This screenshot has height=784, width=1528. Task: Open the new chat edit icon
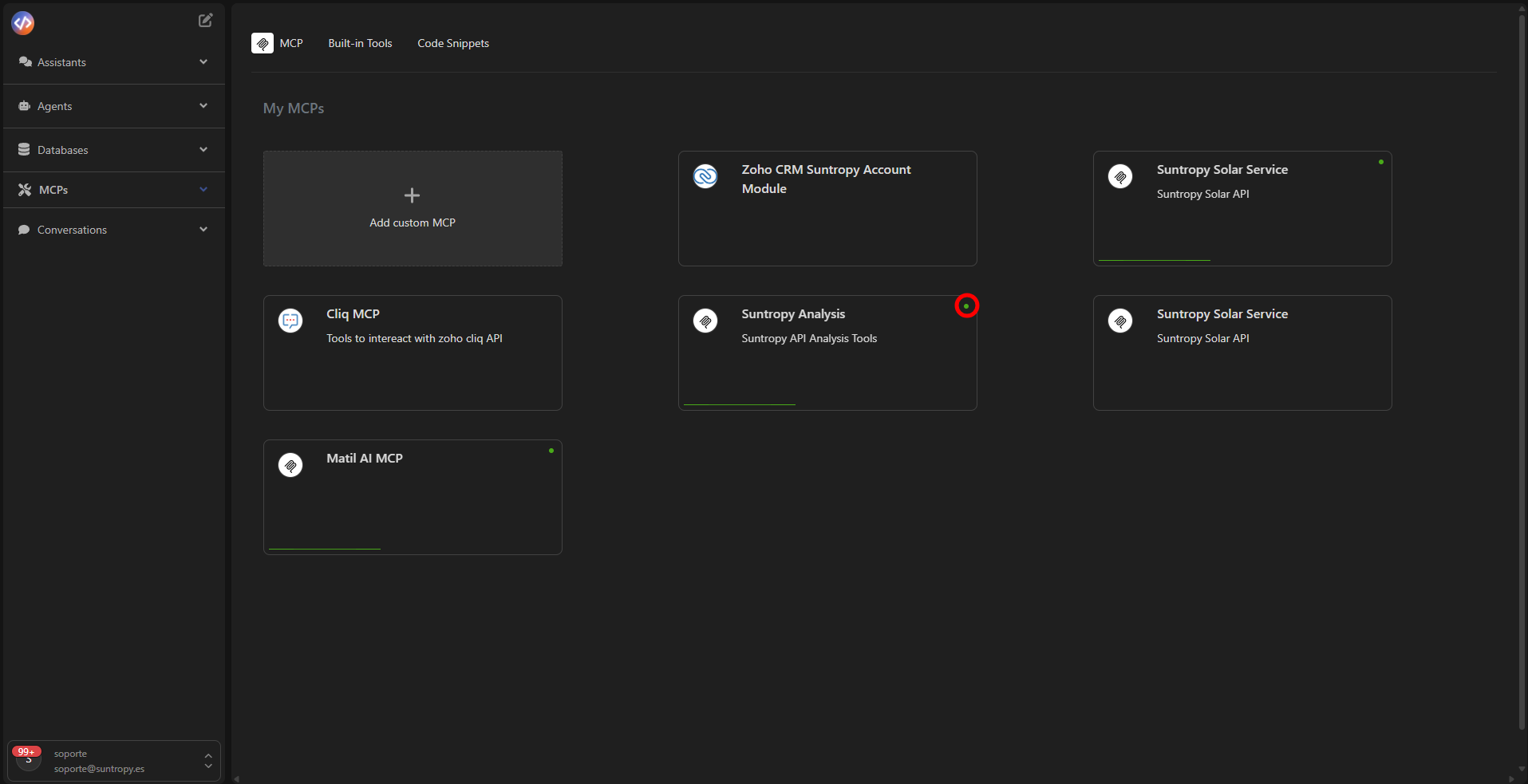[x=205, y=21]
